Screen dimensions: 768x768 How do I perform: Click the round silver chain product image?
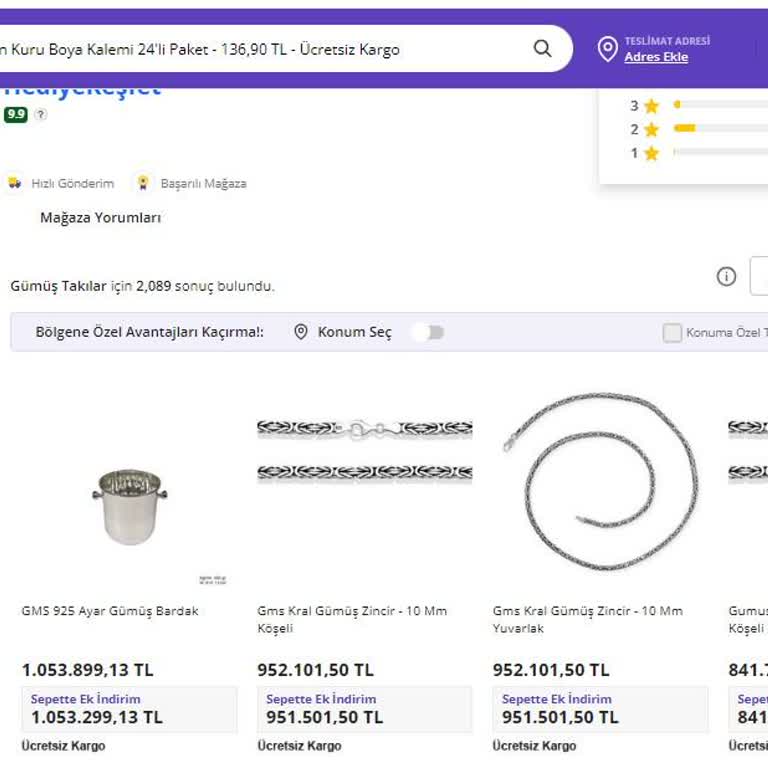click(x=600, y=480)
